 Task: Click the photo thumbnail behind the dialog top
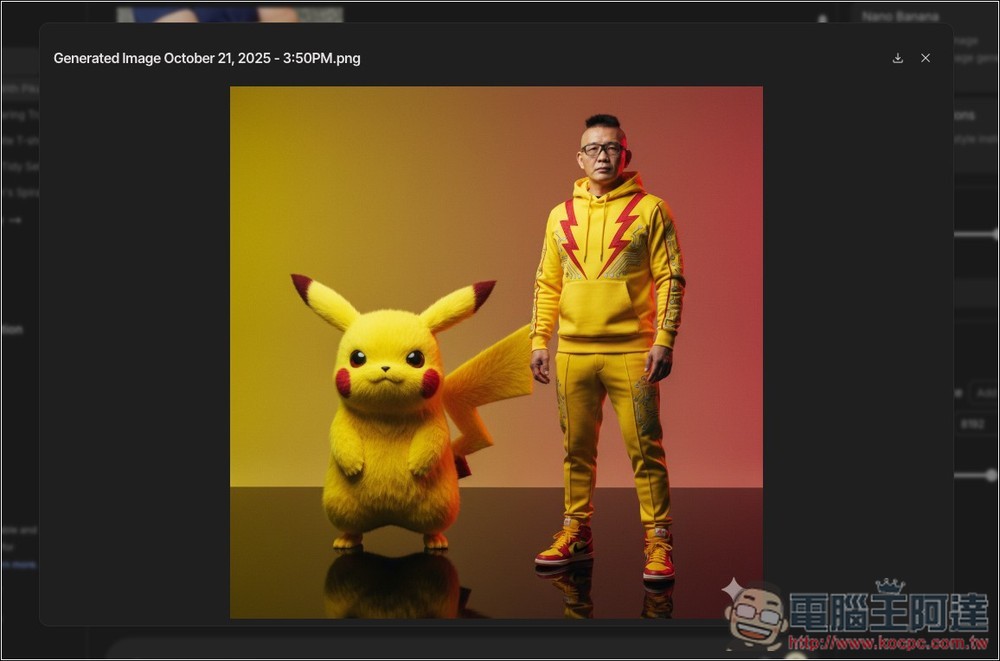pos(229,14)
